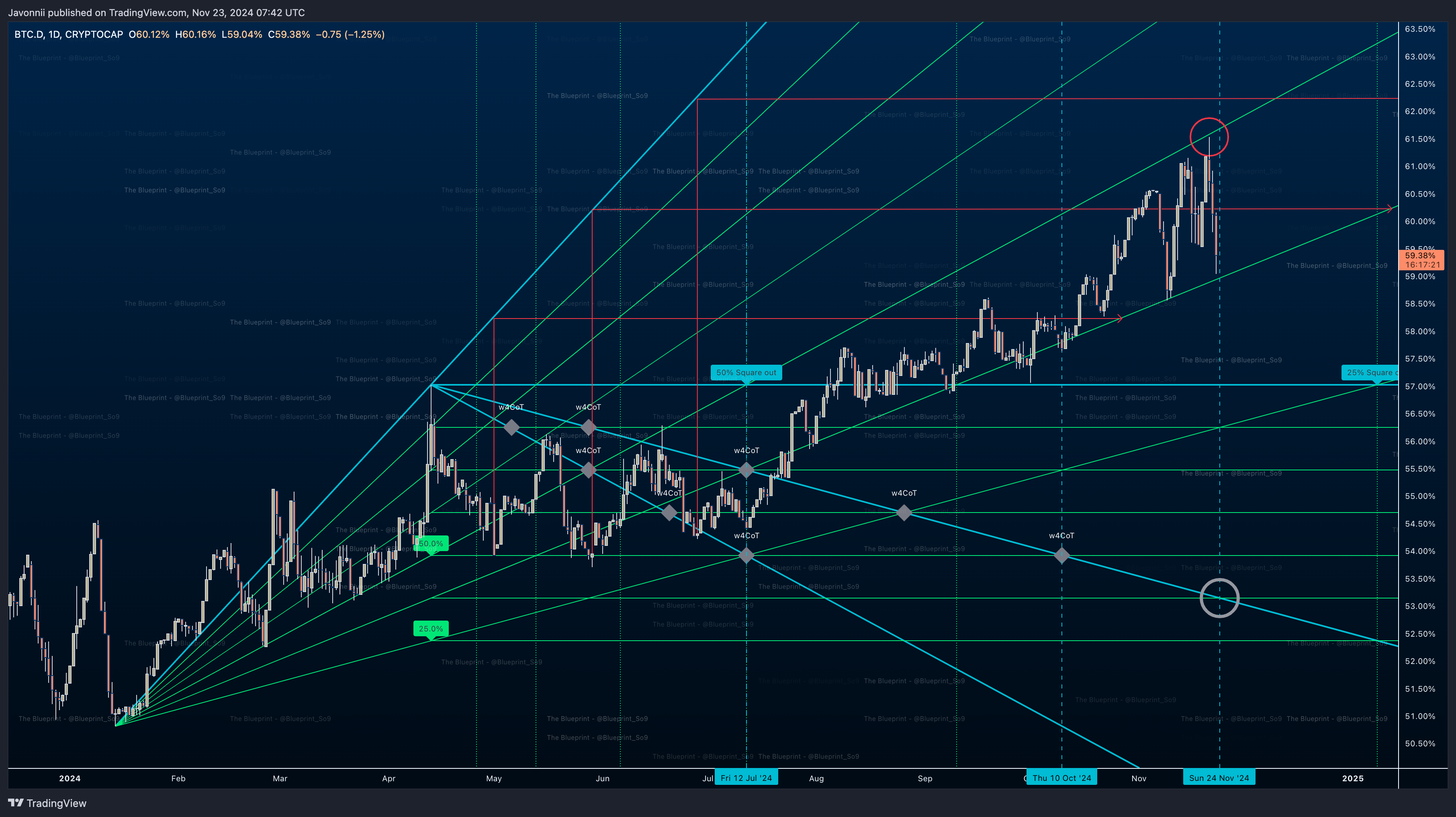Click the '2024' label on the time axis
1456x817 pixels.
click(x=70, y=778)
